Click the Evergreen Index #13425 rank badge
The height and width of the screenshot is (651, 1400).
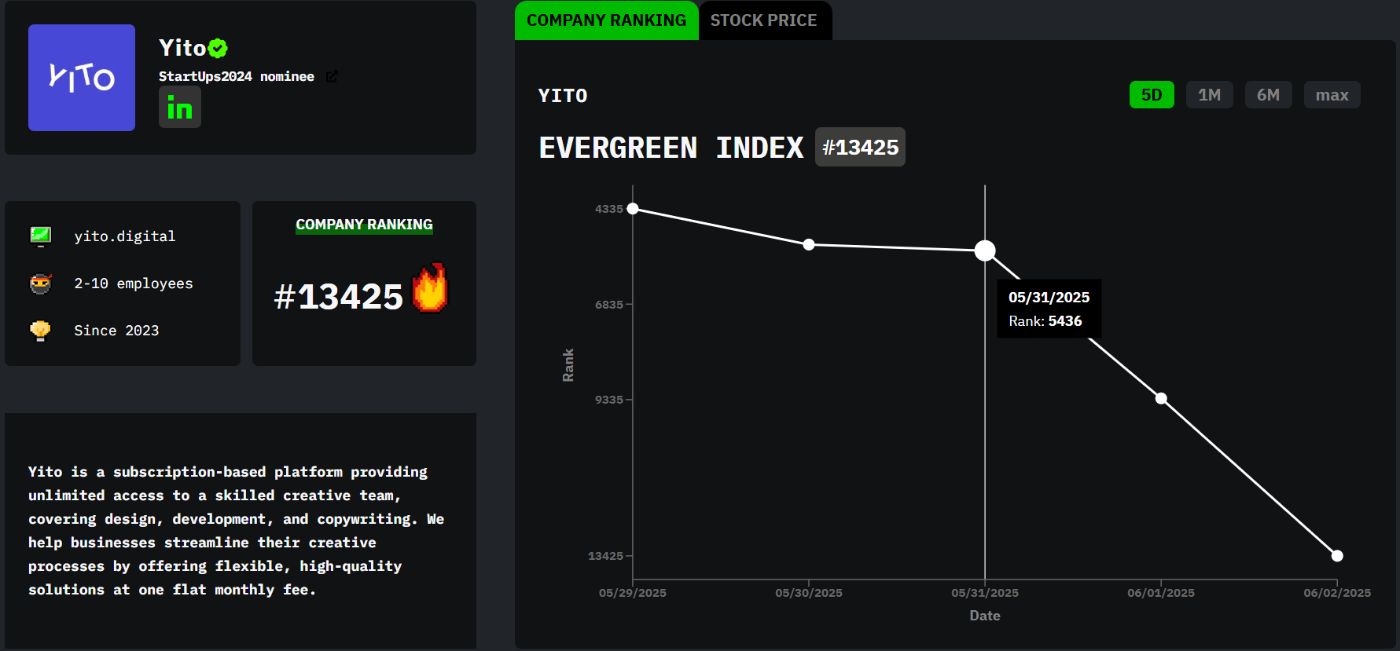pyautogui.click(x=860, y=147)
